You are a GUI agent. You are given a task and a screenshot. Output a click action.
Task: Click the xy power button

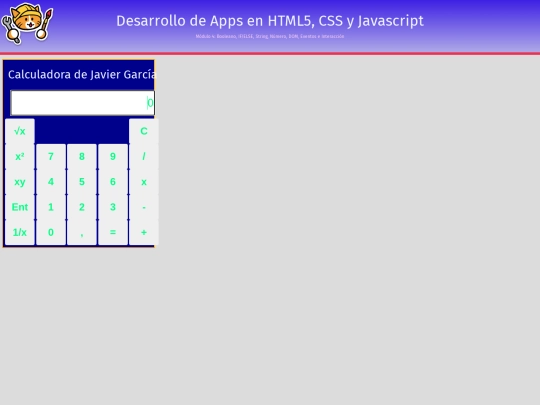(x=20, y=182)
